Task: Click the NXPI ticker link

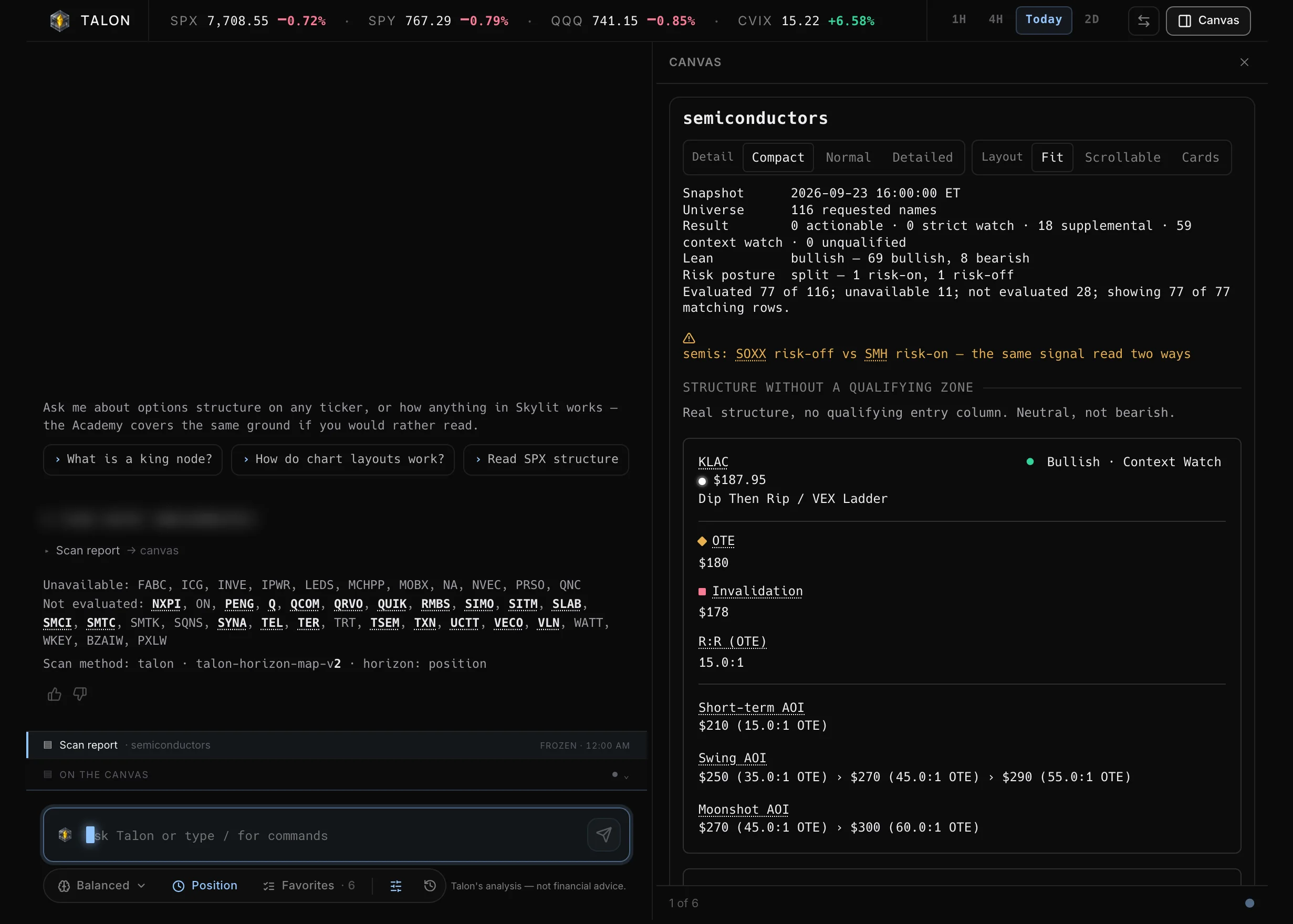Action: pyautogui.click(x=166, y=604)
